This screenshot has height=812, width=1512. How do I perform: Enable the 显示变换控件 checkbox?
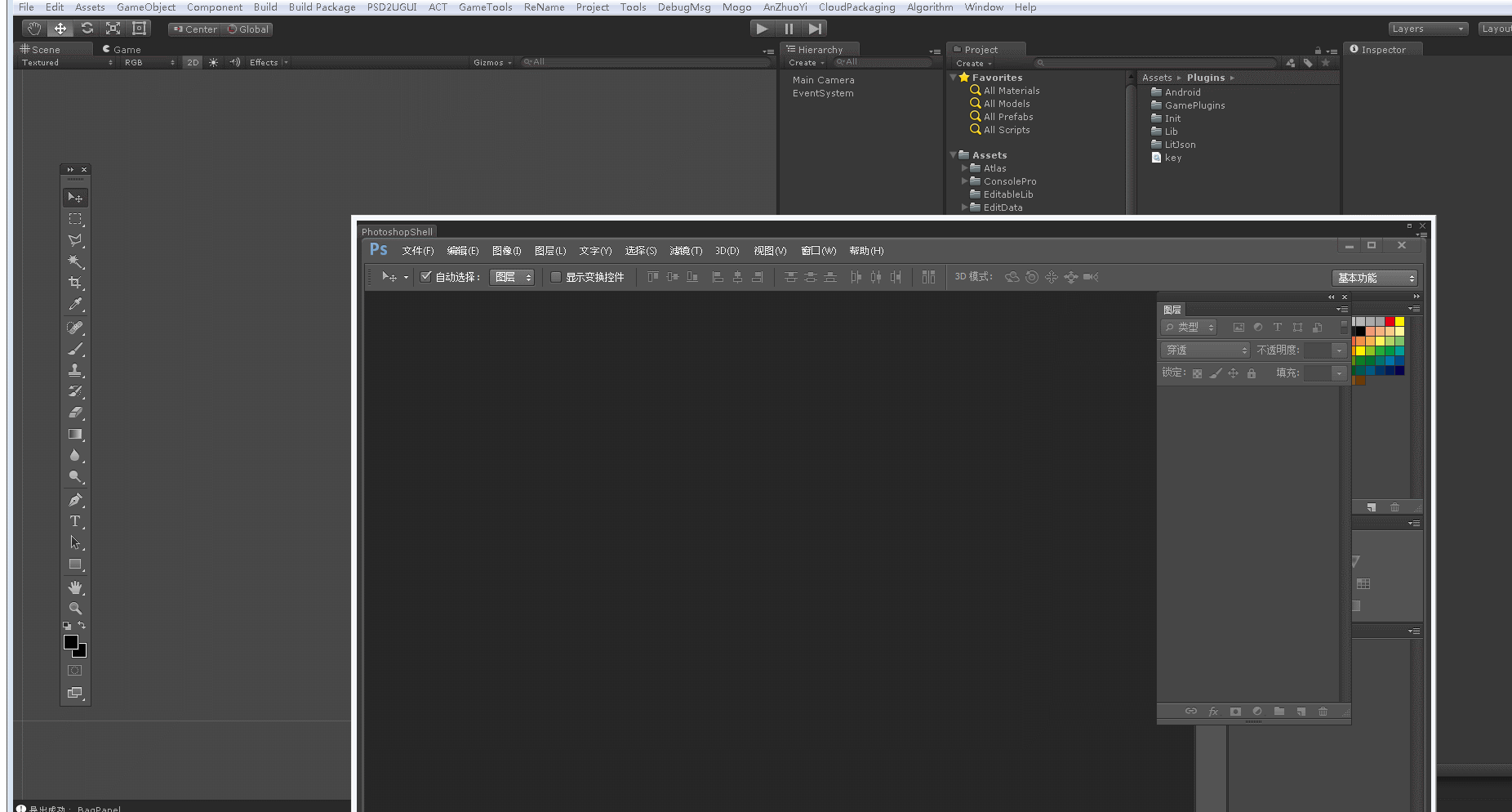(x=555, y=276)
